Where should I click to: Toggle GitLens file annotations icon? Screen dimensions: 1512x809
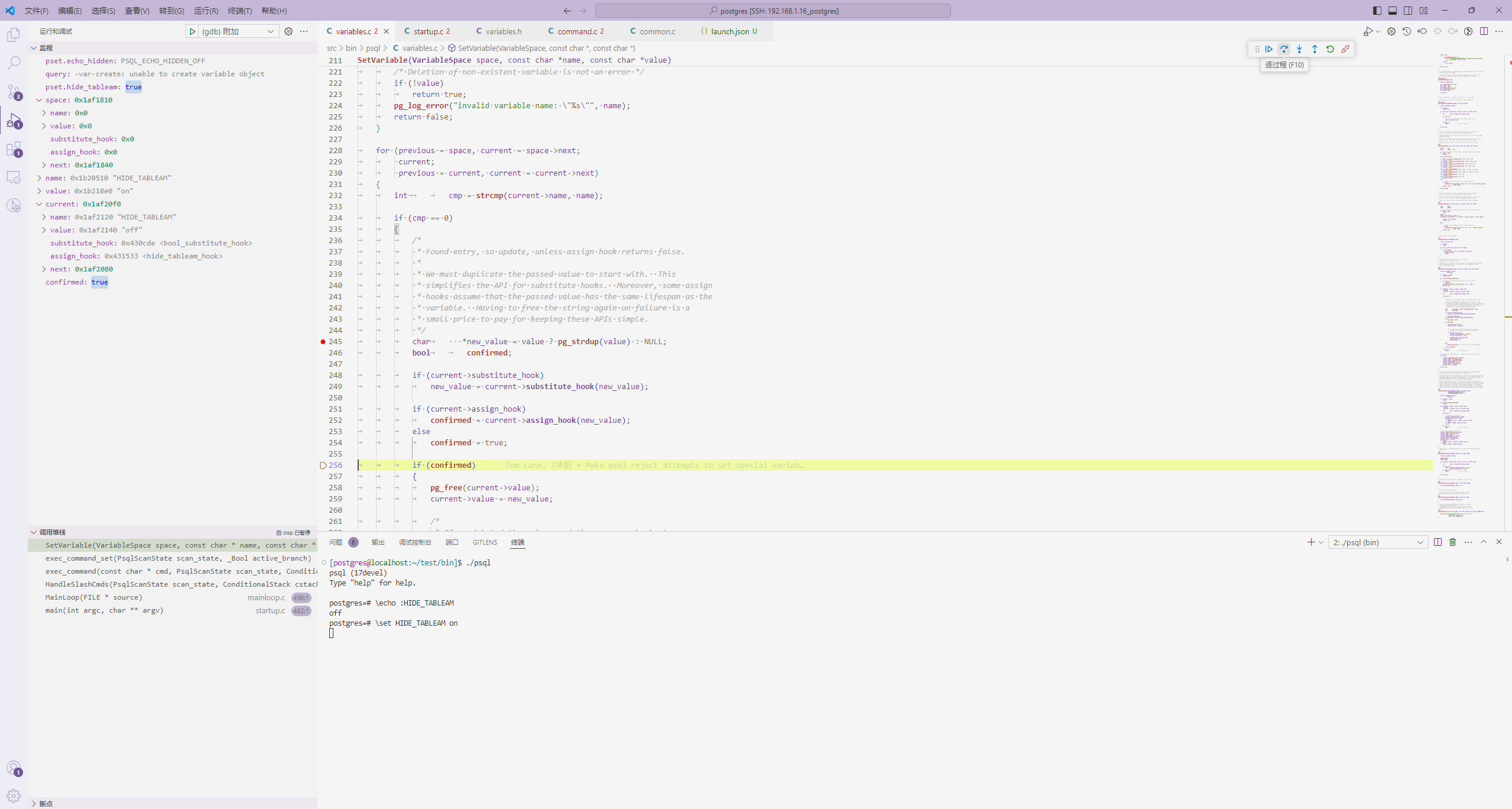(x=1468, y=31)
